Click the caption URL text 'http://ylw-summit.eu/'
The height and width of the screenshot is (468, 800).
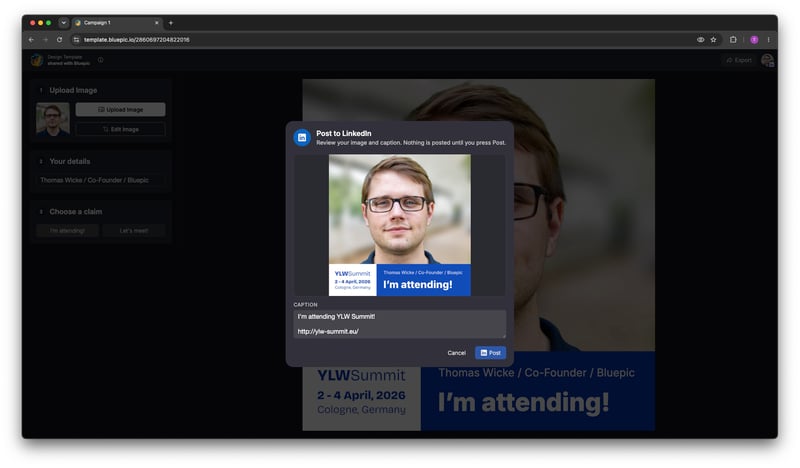pyautogui.click(x=328, y=331)
